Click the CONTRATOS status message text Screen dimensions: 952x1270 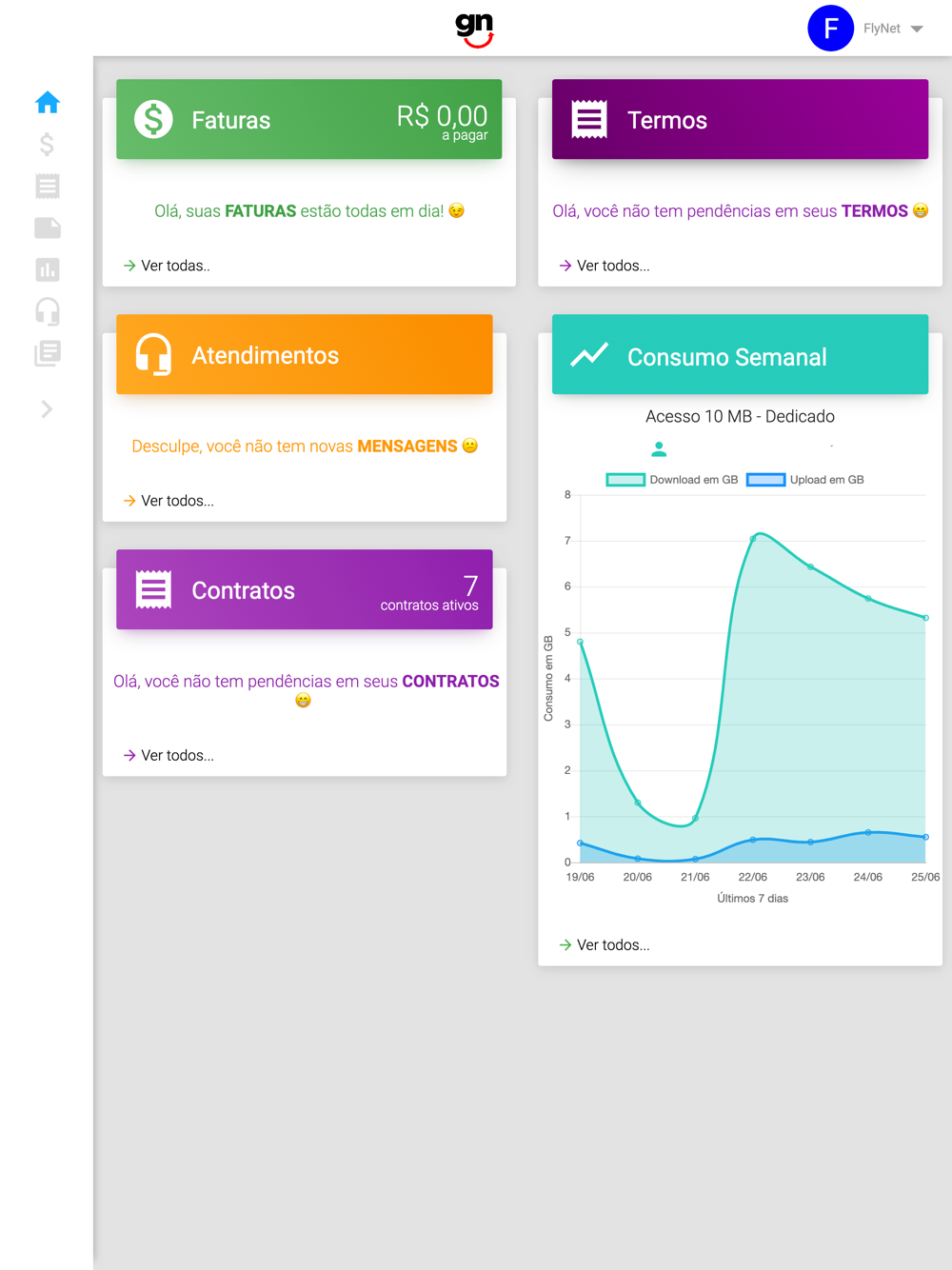click(306, 689)
